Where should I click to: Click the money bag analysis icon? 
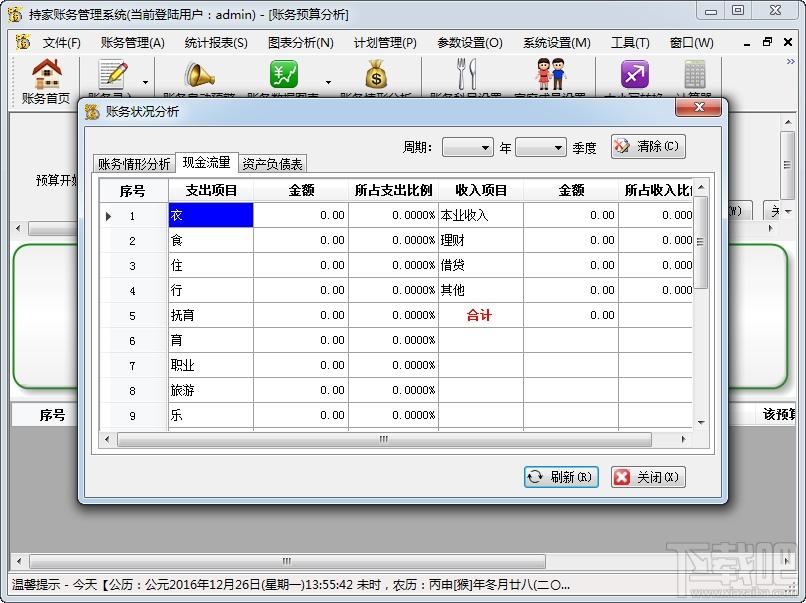(376, 75)
